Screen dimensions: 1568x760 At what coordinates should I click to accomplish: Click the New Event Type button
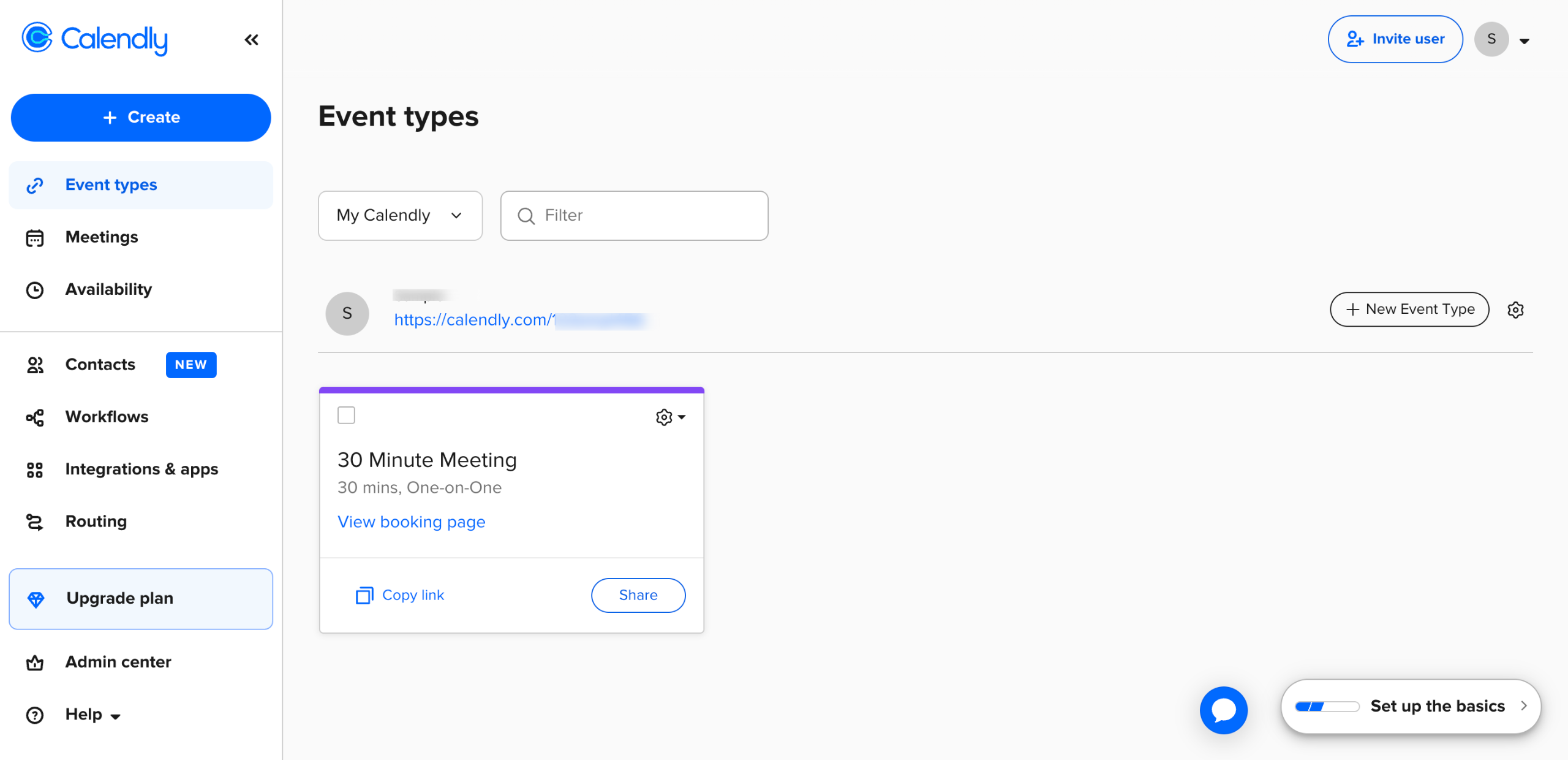point(1409,310)
